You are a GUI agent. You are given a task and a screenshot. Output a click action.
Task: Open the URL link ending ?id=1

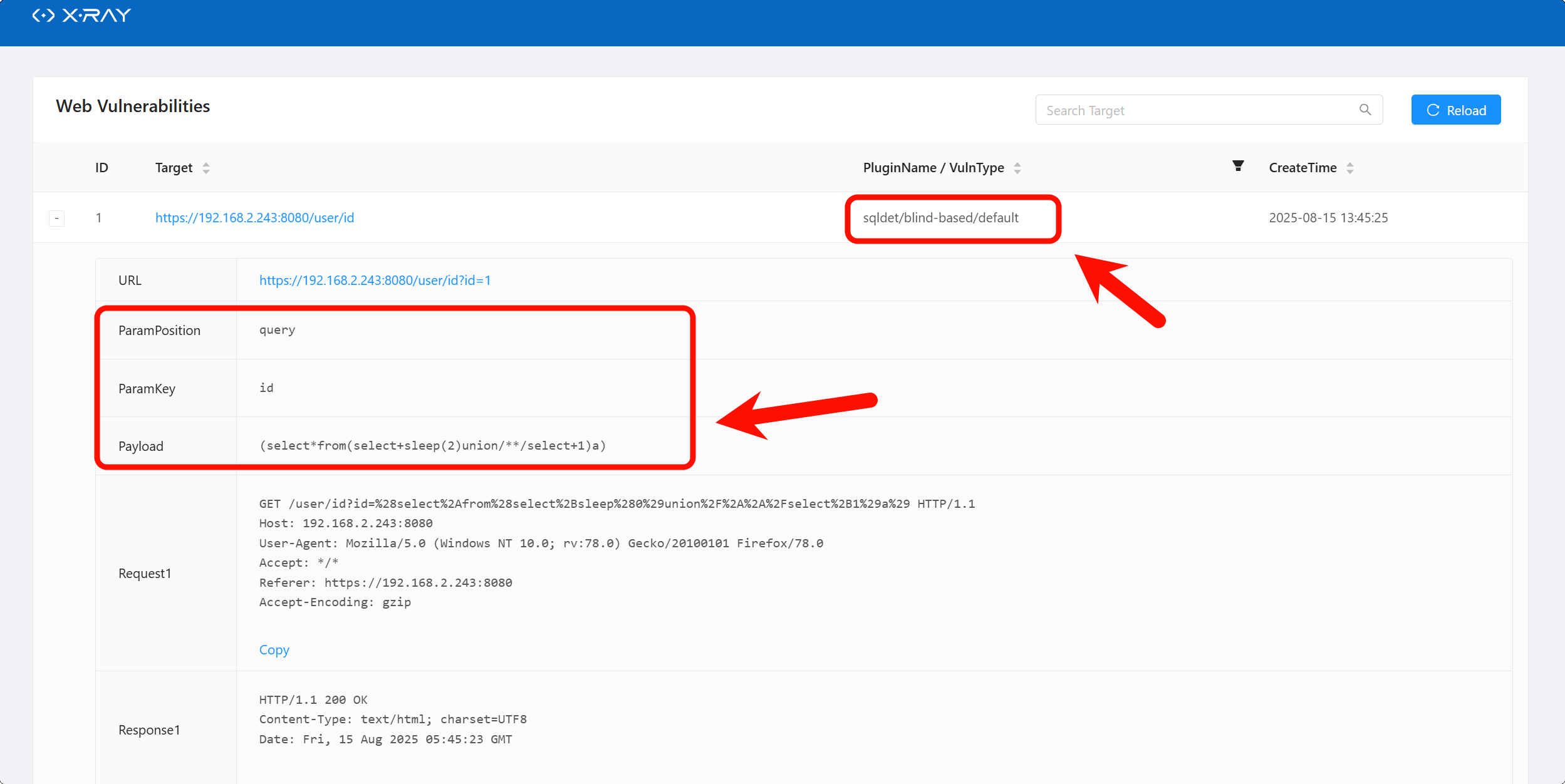tap(375, 281)
